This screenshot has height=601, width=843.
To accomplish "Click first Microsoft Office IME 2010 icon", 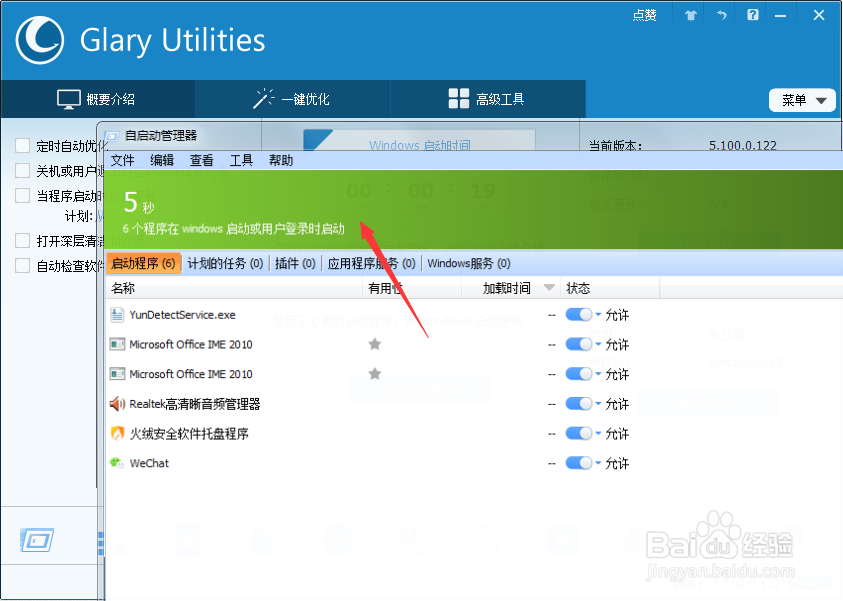I will pos(117,344).
